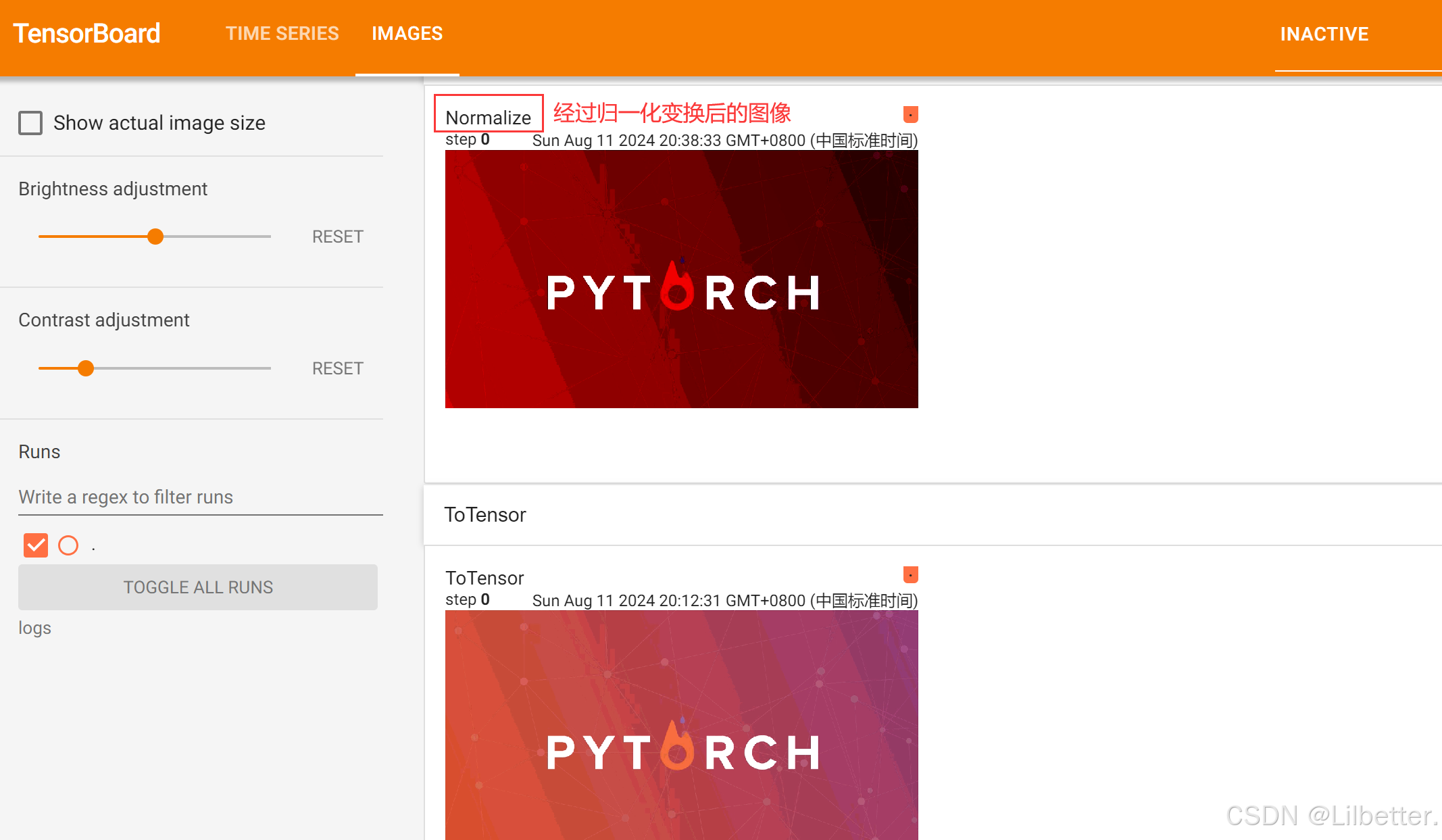The width and height of the screenshot is (1442, 840).
Task: Click the Normalize tag title
Action: tap(488, 118)
